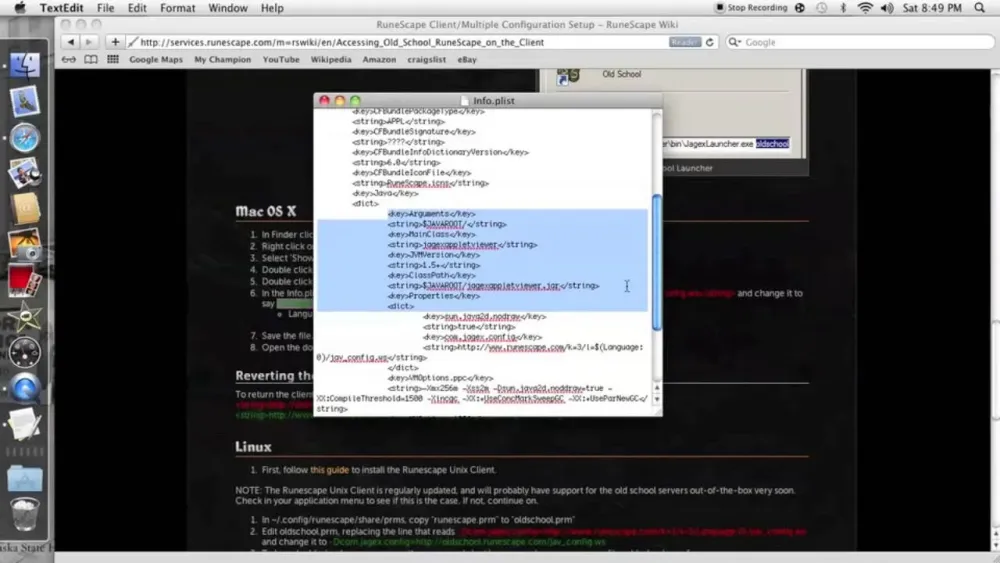This screenshot has width=1000, height=563.
Task: Open Address Book in the Dock
Action: tap(24, 209)
